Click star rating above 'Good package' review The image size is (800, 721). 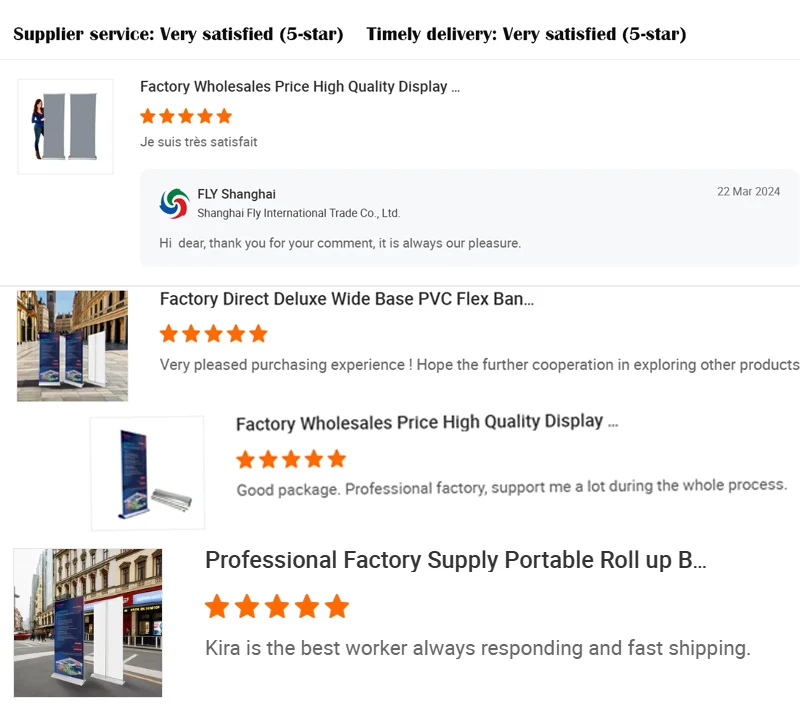point(291,459)
